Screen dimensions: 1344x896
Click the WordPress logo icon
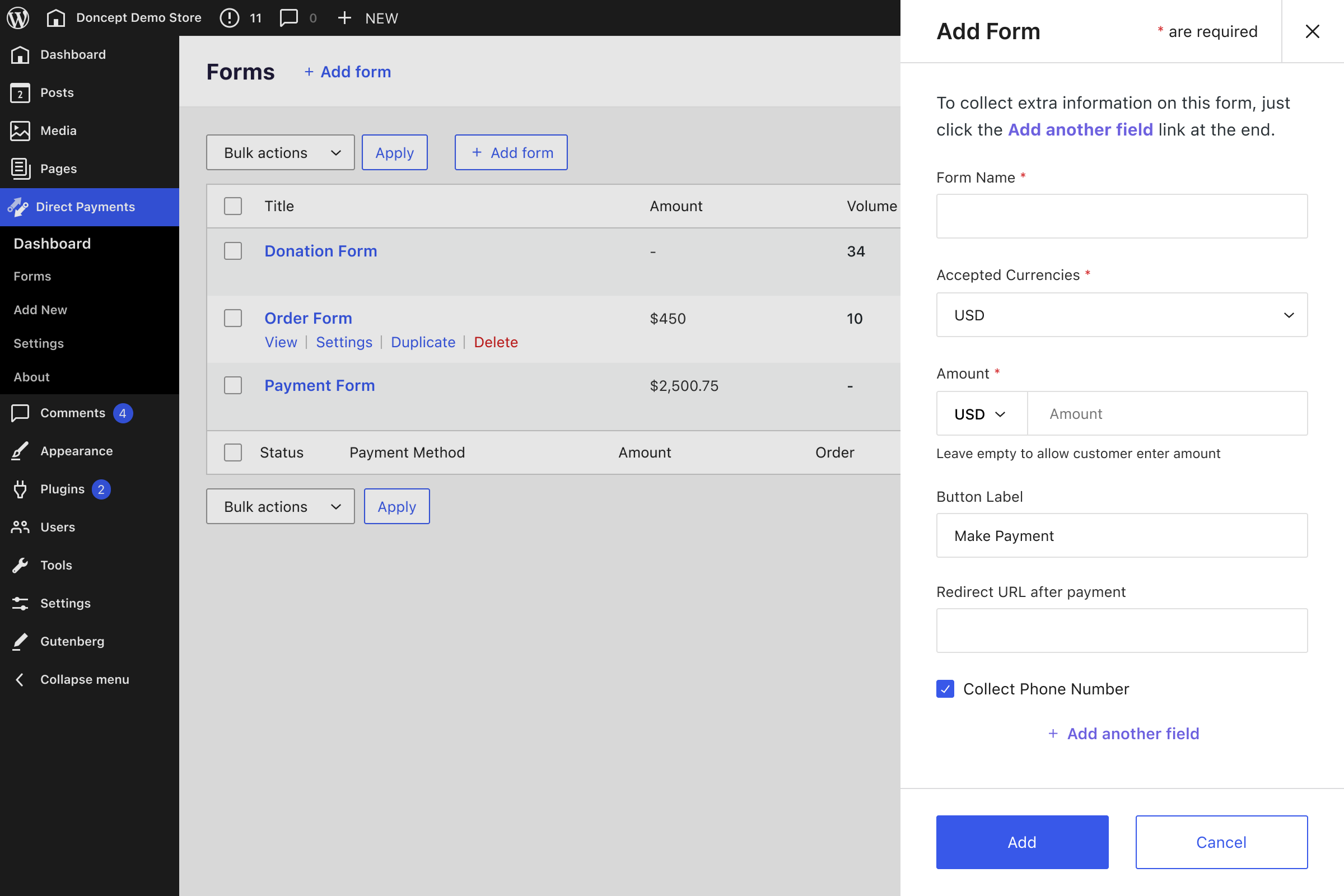(x=18, y=18)
